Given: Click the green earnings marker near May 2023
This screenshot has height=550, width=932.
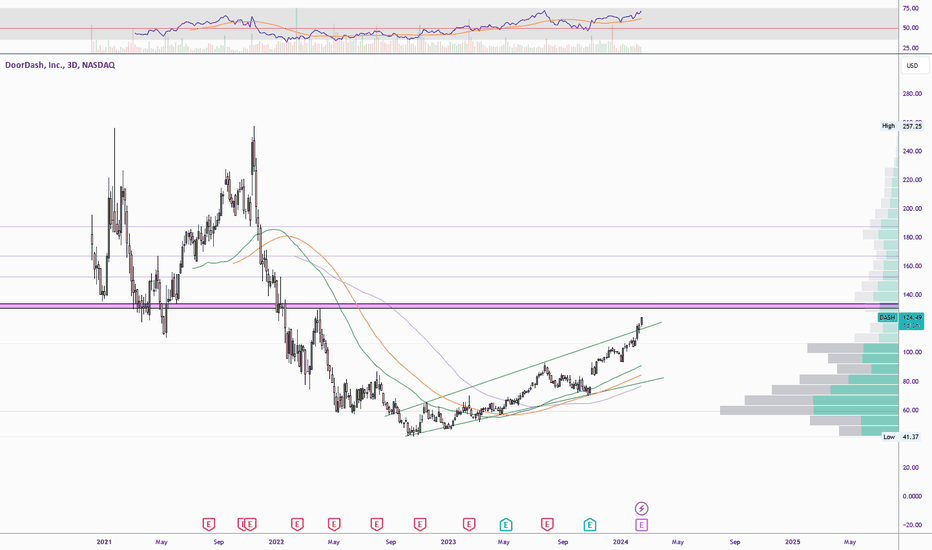Looking at the screenshot, I should coord(505,524).
